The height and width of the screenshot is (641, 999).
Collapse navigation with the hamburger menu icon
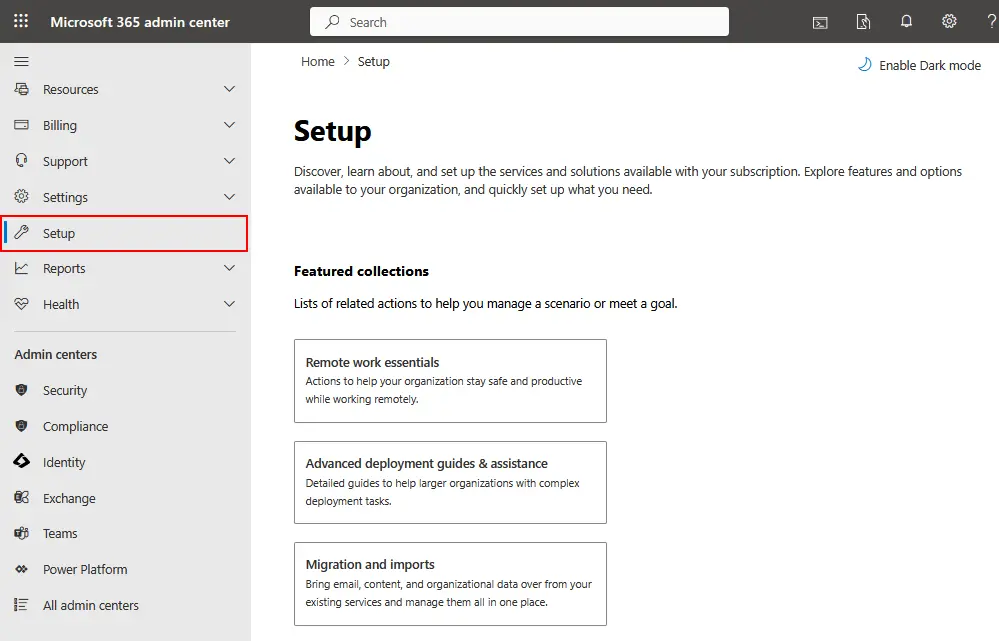tap(21, 61)
